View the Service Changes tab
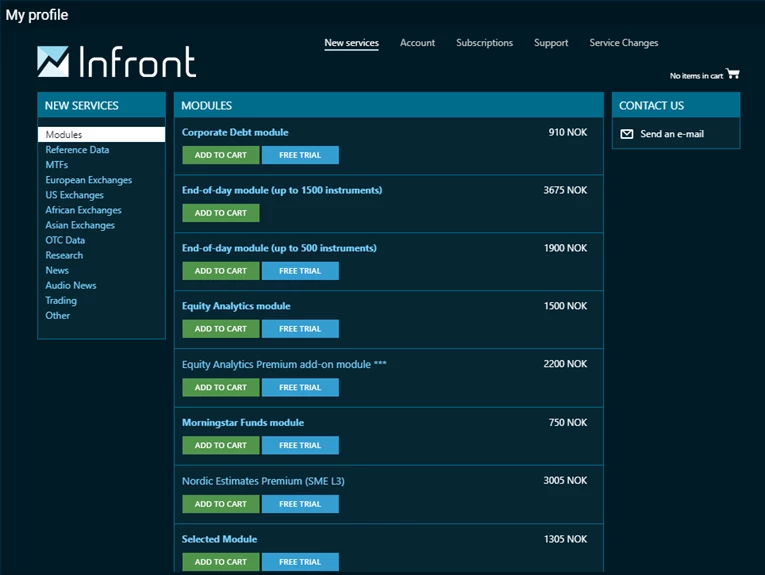Screen dimensions: 765x575 click(624, 43)
